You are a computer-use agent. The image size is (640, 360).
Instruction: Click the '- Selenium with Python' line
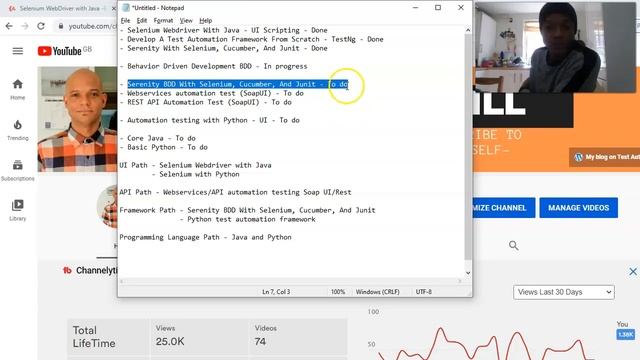pyautogui.click(x=196, y=174)
